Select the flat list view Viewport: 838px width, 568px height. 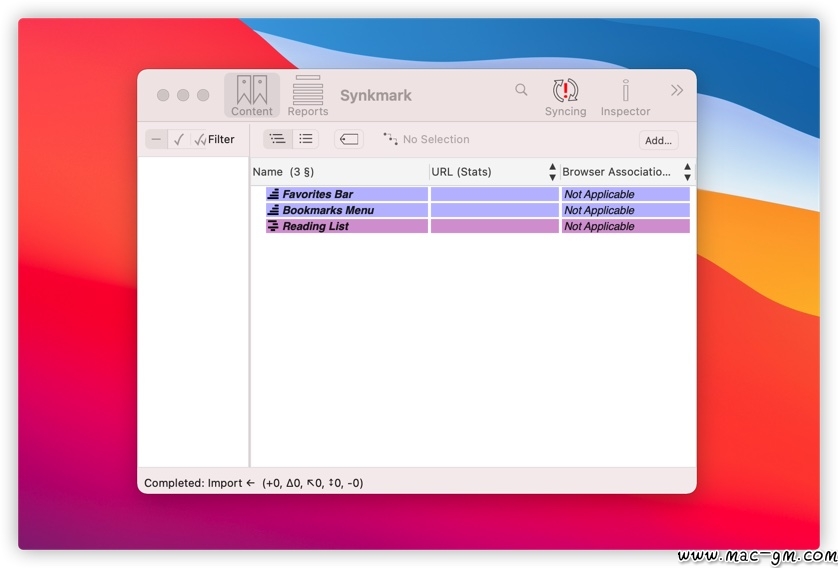coord(306,139)
